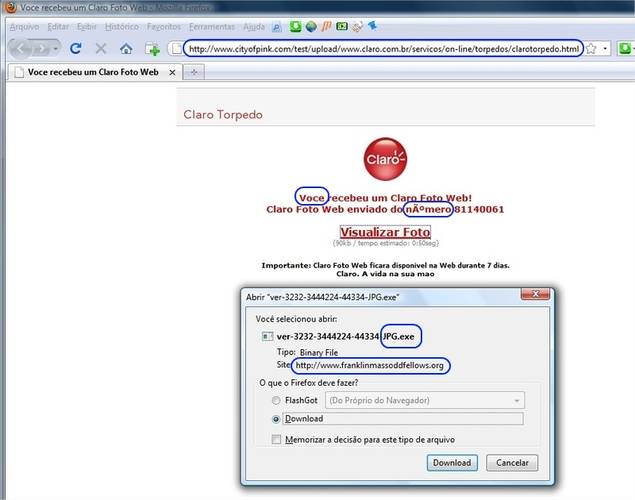
Task: Click the orange script icon in the menu bar
Action: click(326, 27)
